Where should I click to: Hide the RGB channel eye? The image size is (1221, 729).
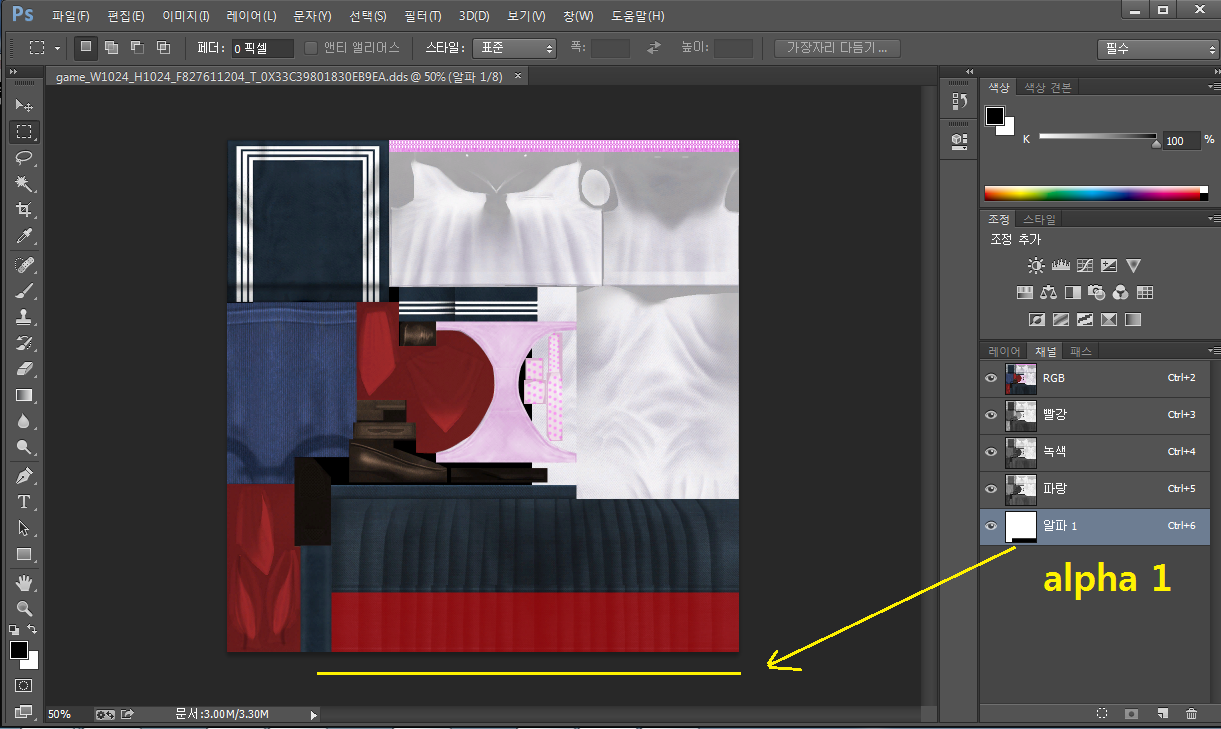[x=991, y=378]
